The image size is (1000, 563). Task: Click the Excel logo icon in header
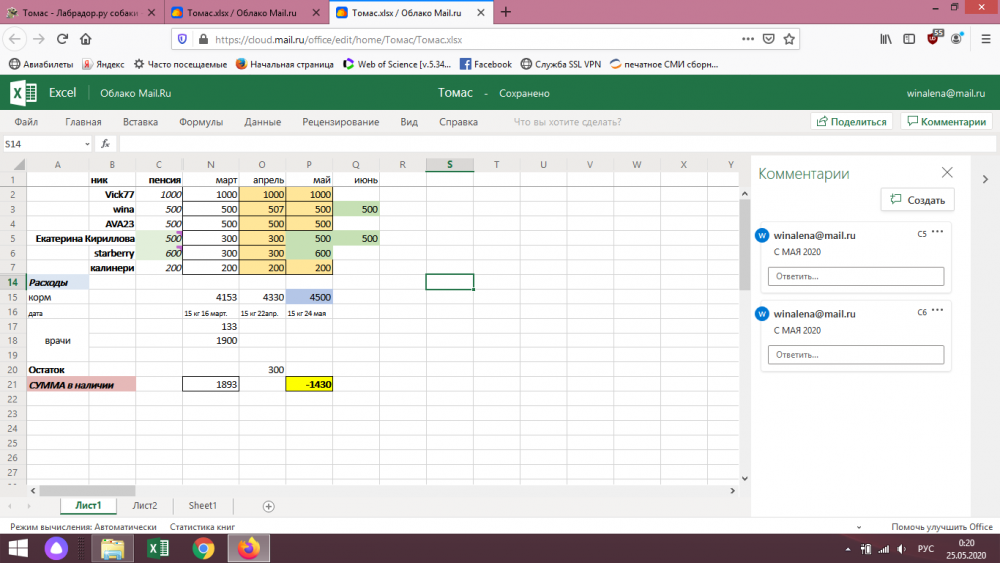point(24,93)
